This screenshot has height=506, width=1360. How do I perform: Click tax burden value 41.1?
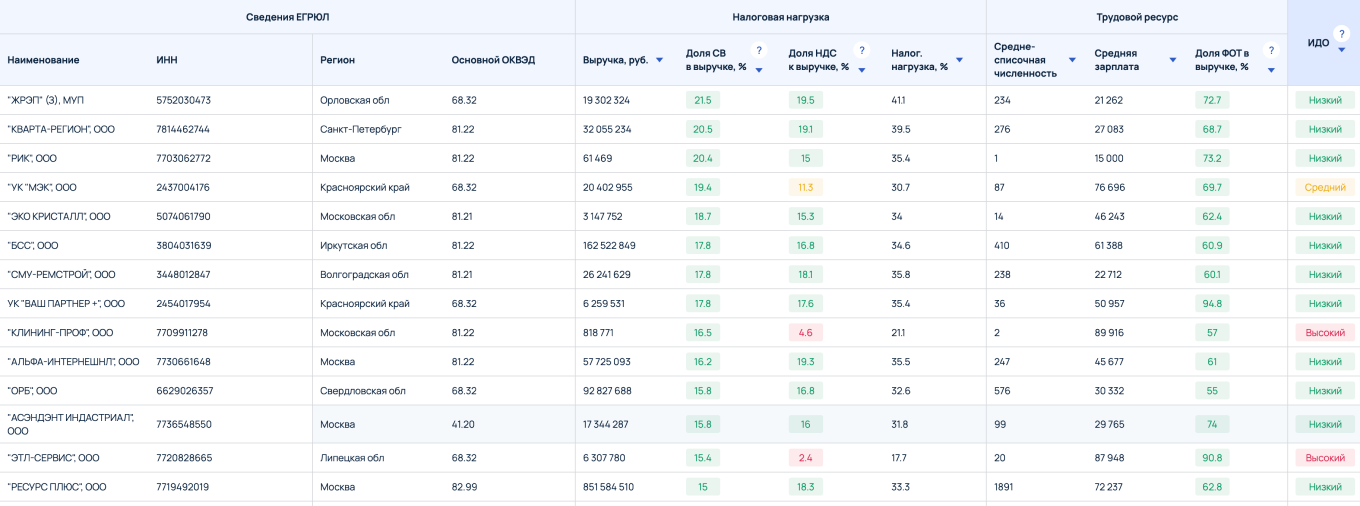[899, 100]
